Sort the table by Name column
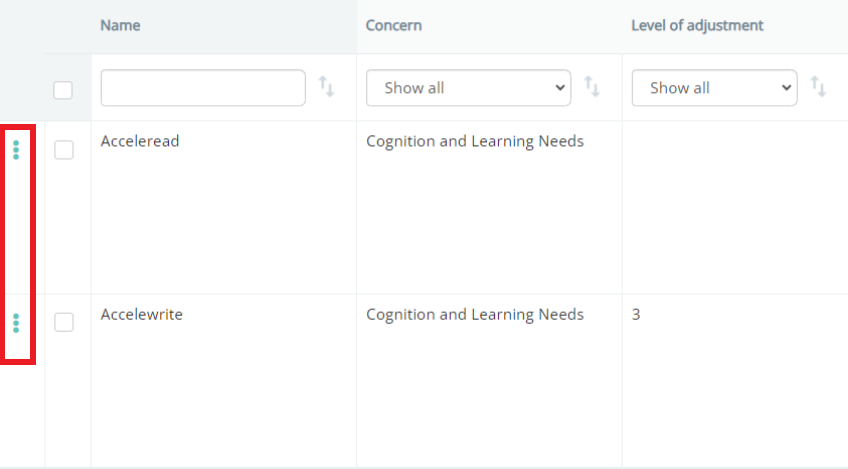 (326, 87)
